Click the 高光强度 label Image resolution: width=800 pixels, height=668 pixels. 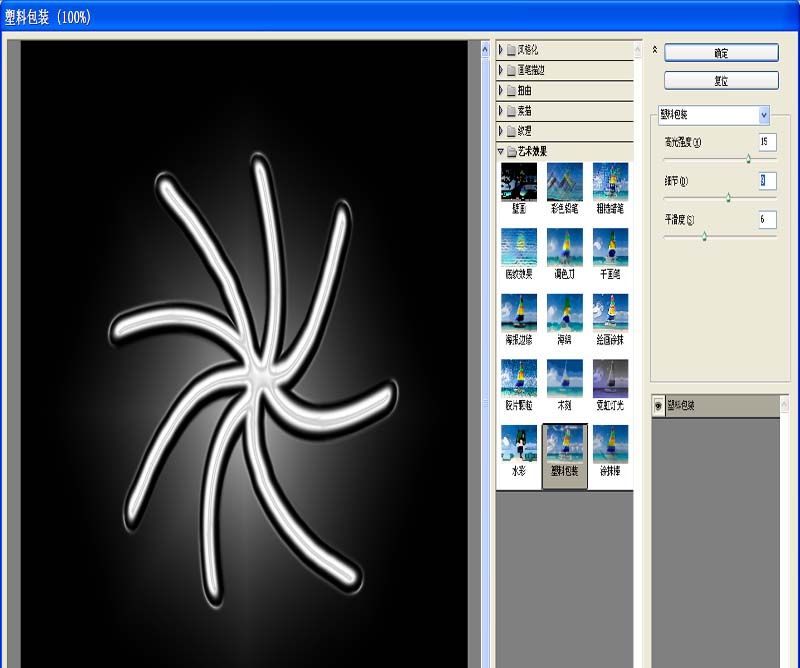(683, 142)
